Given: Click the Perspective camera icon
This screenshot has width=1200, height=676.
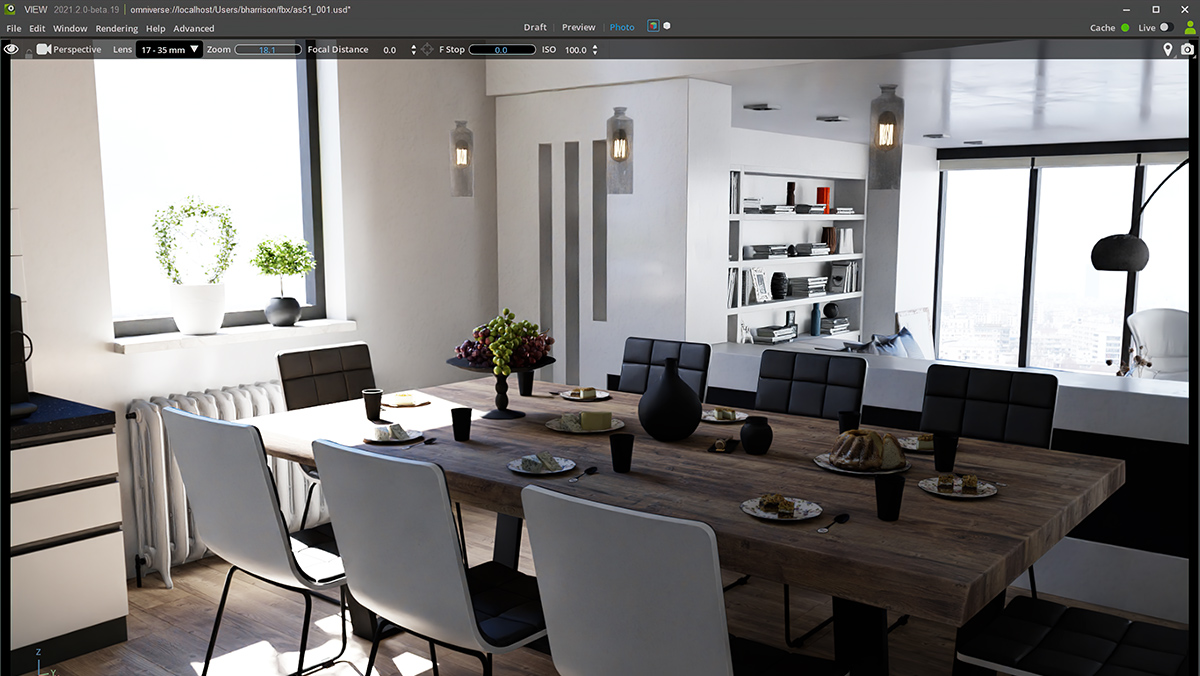Looking at the screenshot, I should click(43, 49).
